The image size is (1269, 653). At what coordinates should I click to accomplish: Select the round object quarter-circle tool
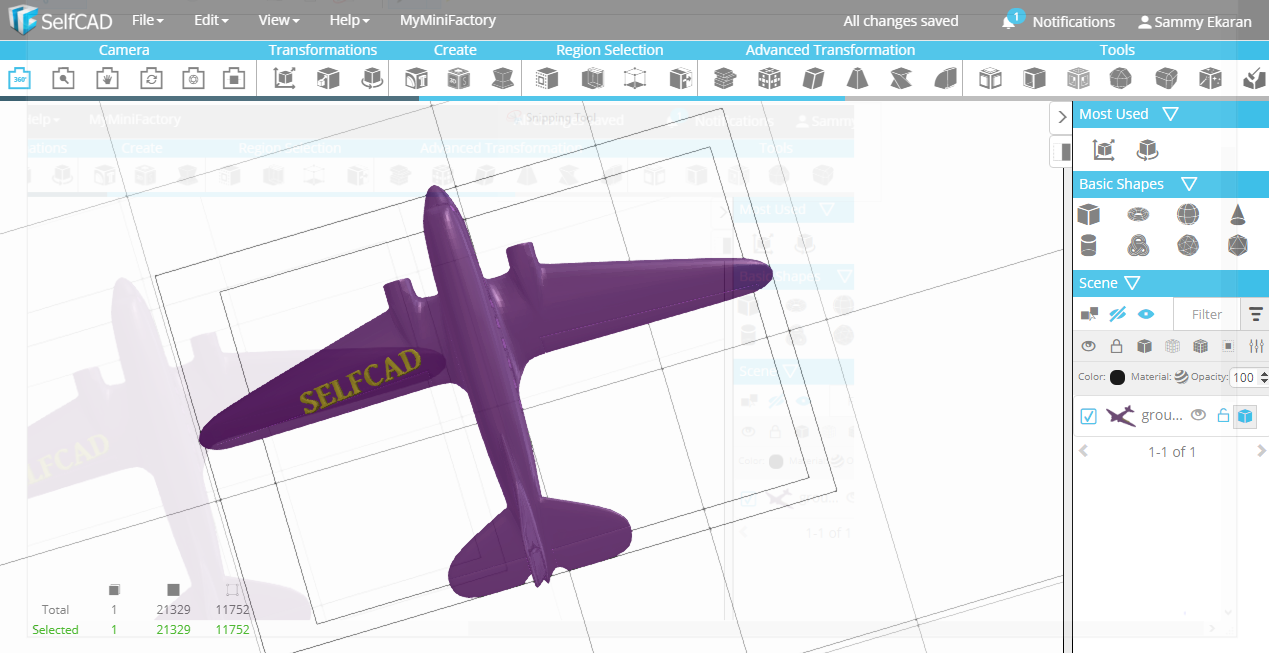(x=945, y=78)
